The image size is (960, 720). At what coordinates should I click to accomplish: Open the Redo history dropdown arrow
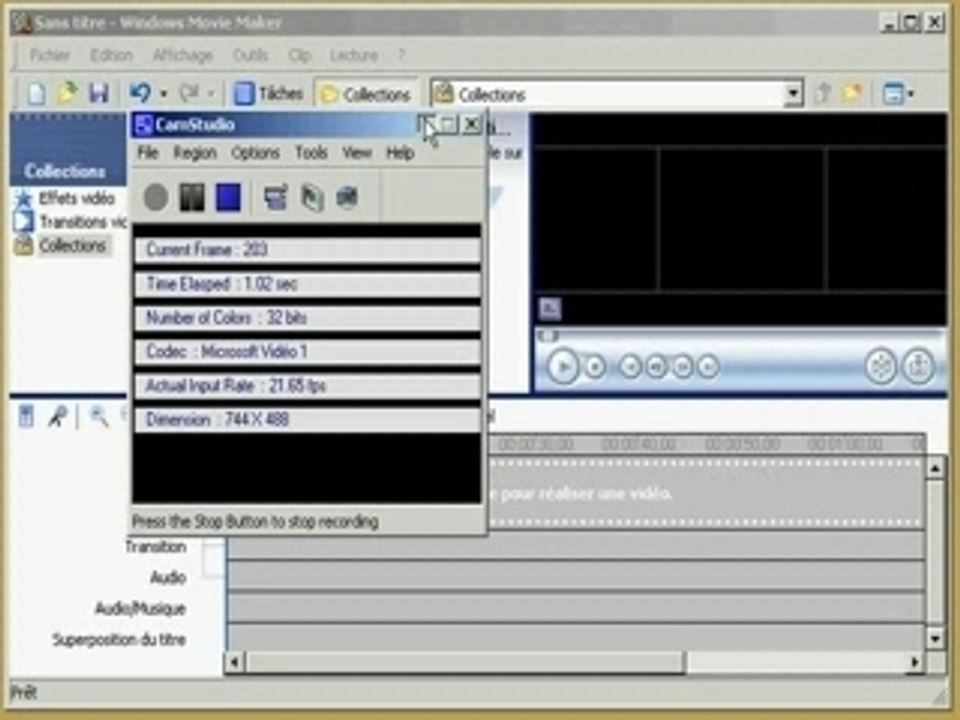point(211,94)
